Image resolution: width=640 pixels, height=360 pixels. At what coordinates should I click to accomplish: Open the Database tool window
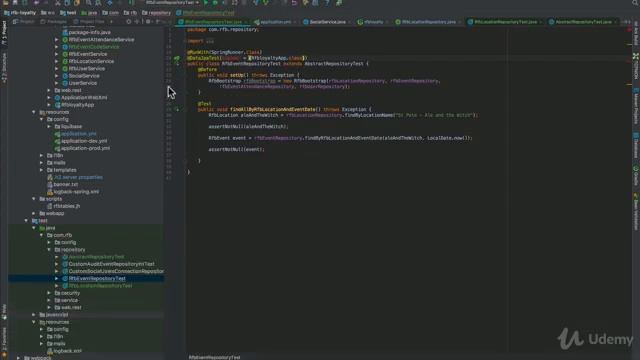click(636, 145)
